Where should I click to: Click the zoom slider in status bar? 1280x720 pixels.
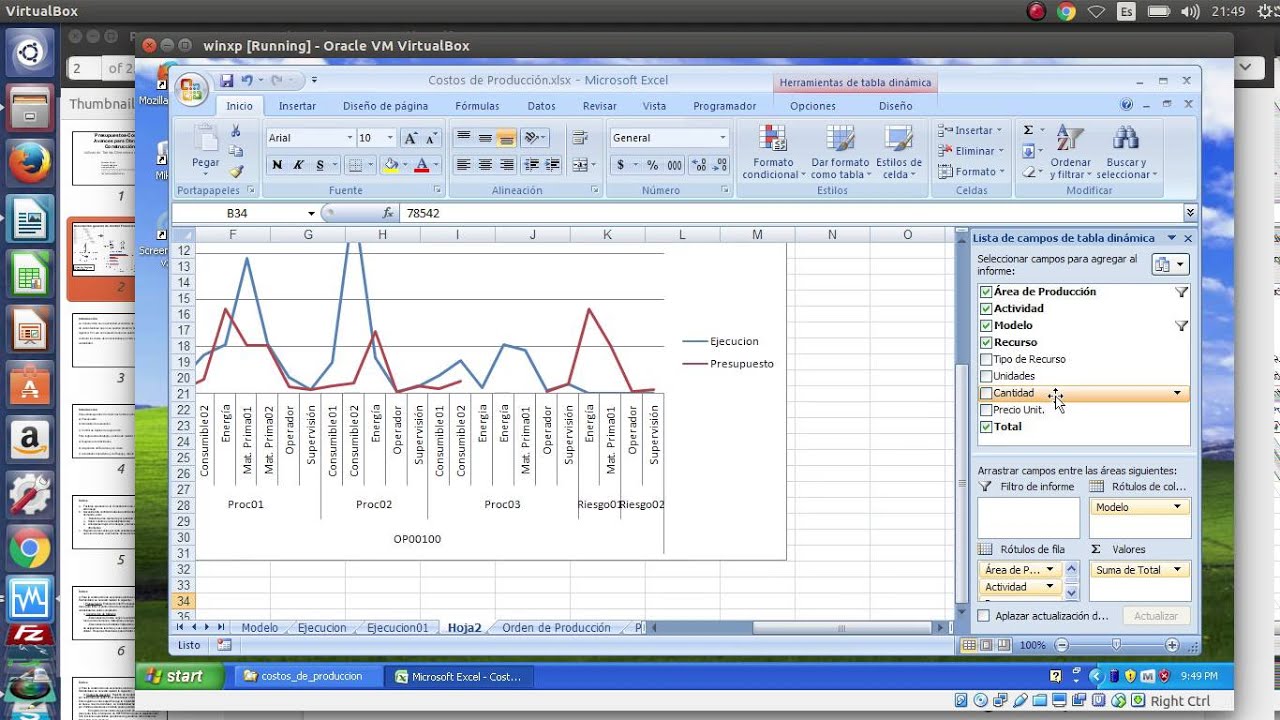1117,646
